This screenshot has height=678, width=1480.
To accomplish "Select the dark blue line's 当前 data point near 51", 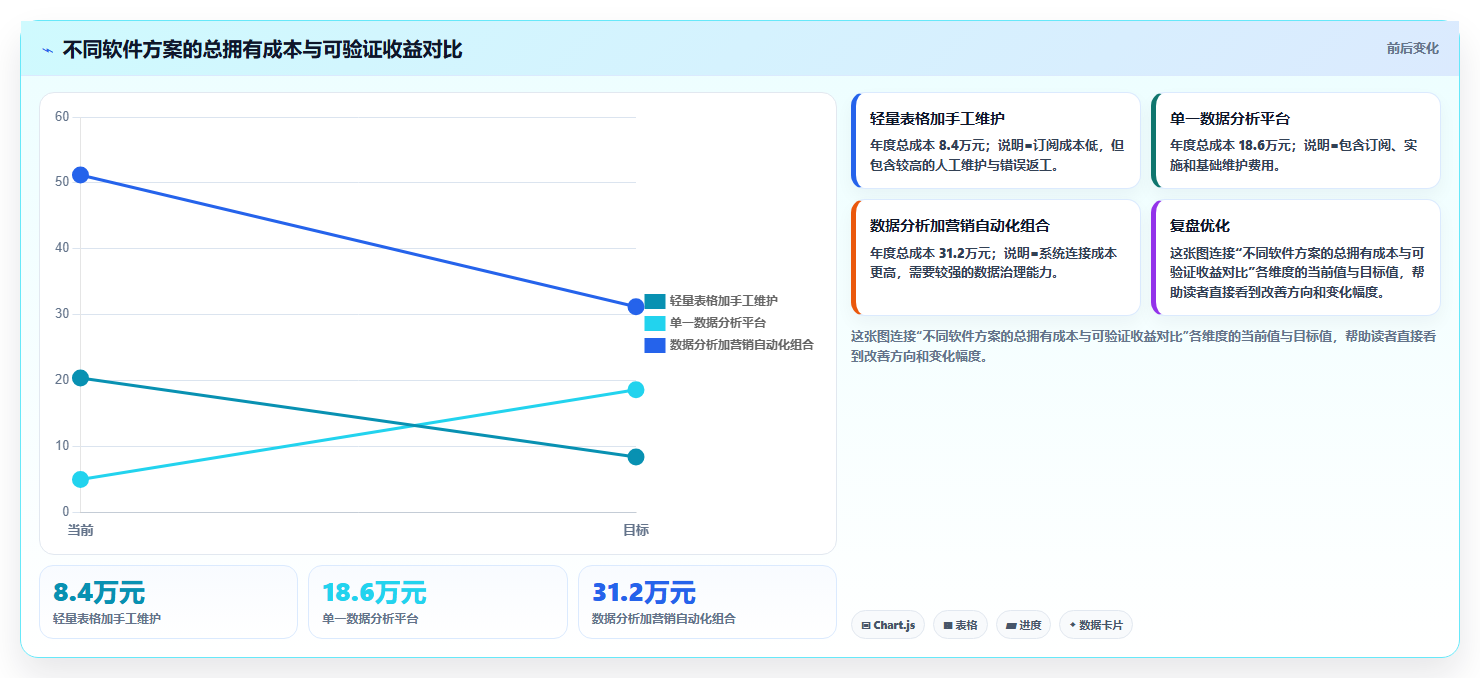I will coord(80,175).
